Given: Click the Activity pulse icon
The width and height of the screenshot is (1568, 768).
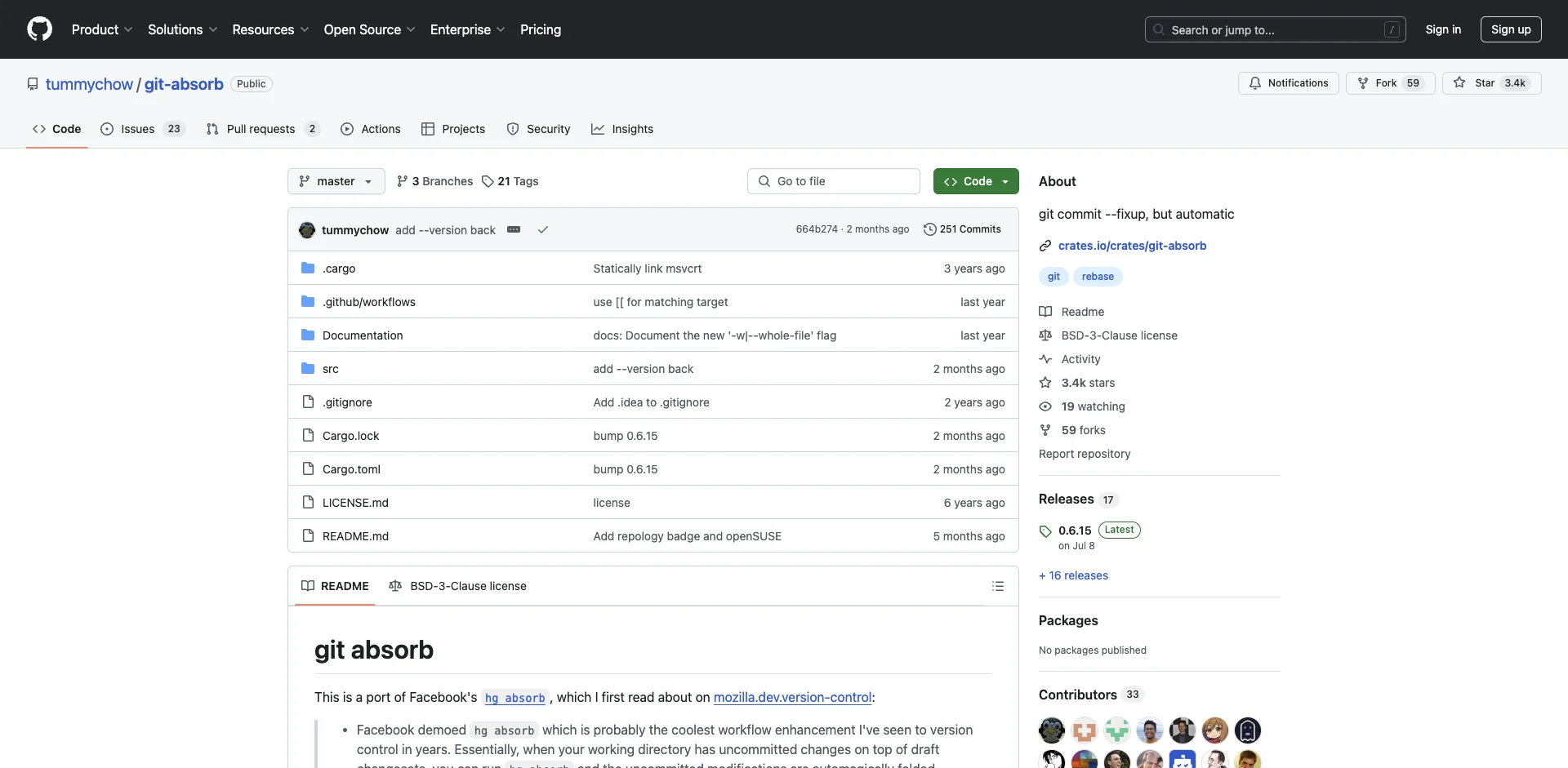Looking at the screenshot, I should (x=1045, y=359).
